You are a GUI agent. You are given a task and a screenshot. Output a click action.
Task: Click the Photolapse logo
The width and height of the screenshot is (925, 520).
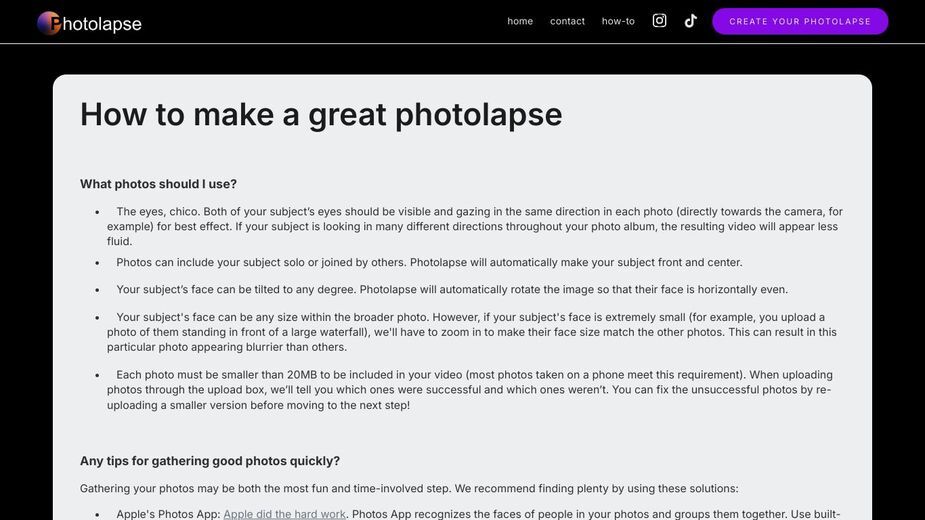coord(90,24)
